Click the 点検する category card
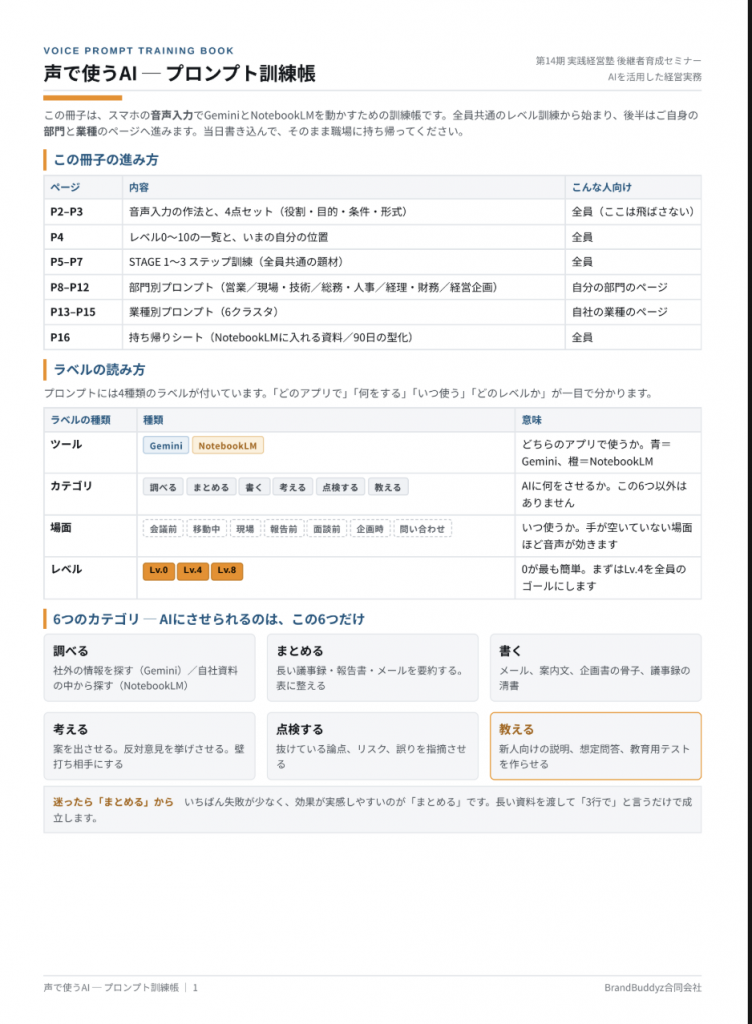 (372, 746)
